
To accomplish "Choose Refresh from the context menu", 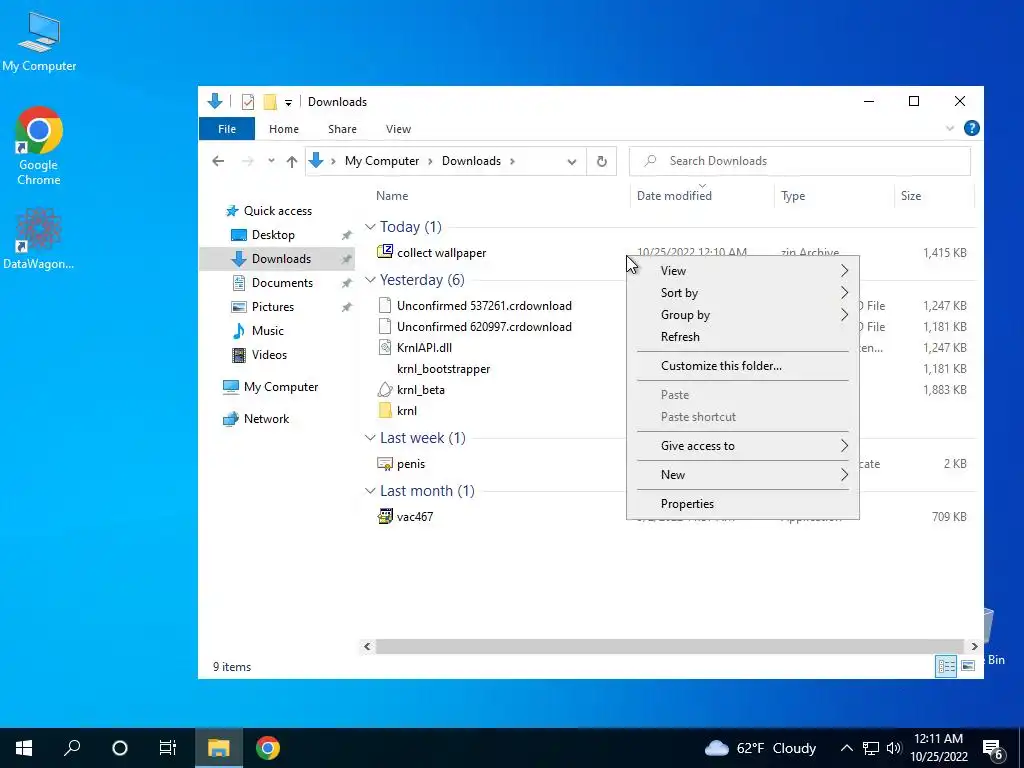I will click(x=743, y=337).
